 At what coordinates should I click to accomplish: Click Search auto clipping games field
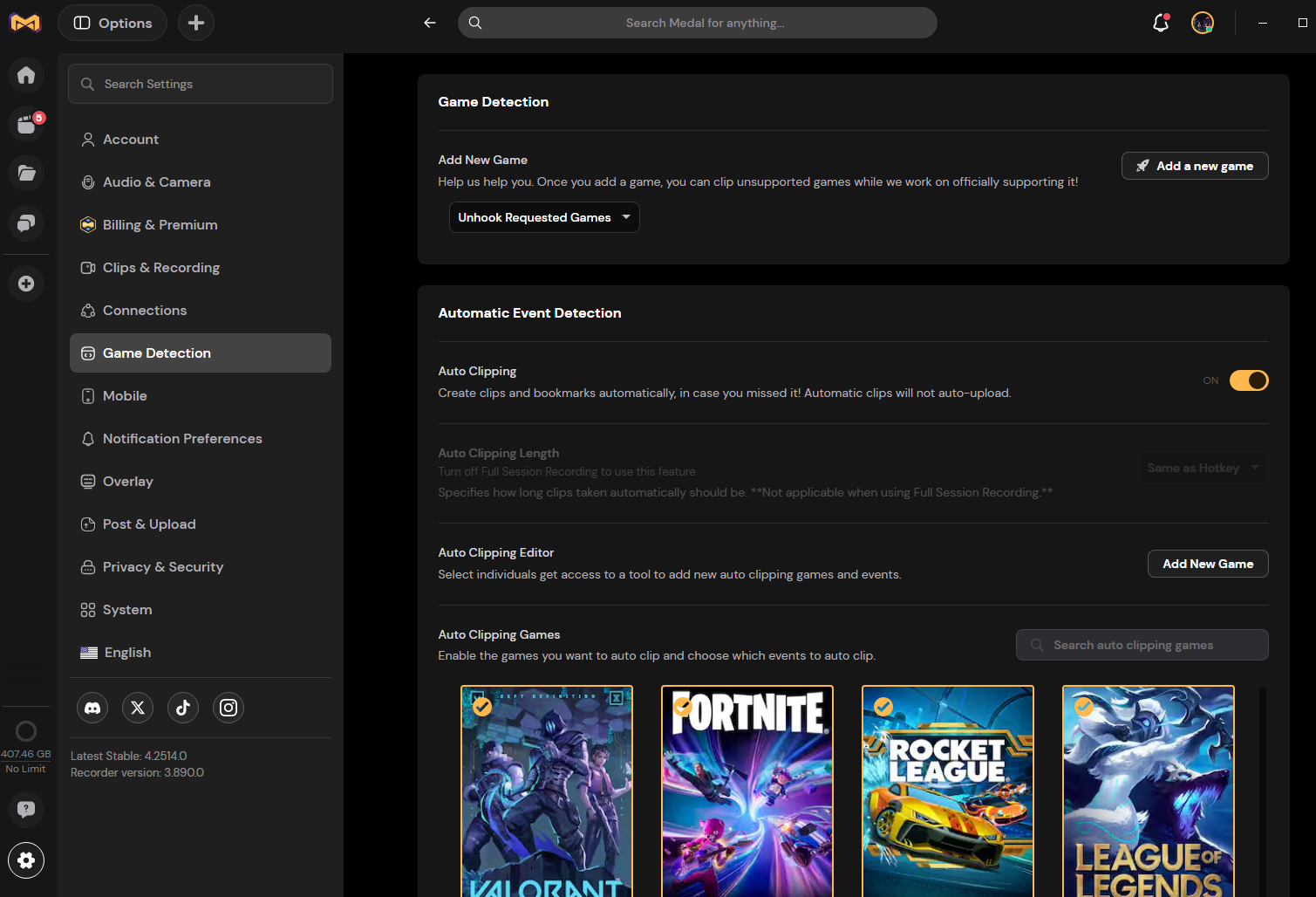pos(1142,645)
